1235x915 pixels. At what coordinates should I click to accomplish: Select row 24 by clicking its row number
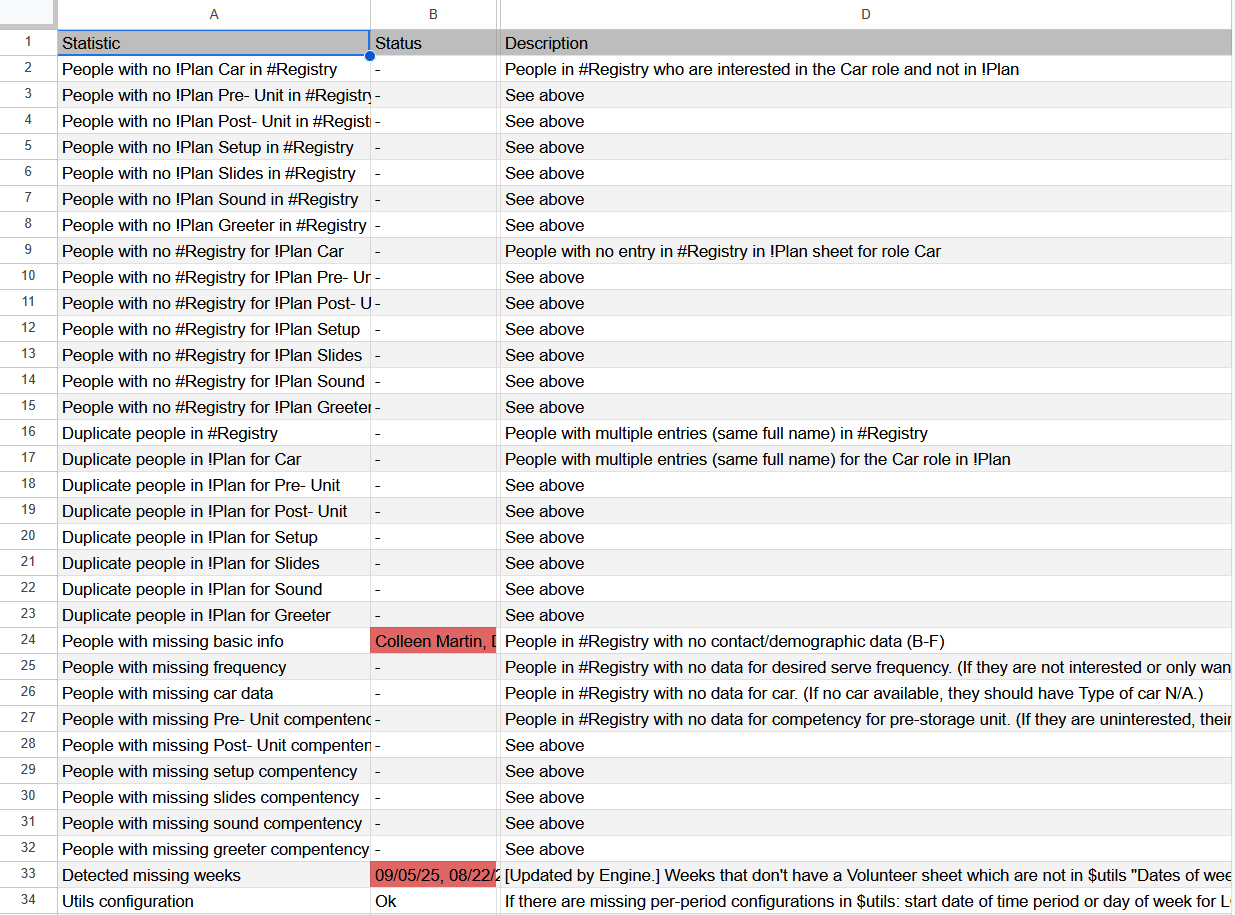(27, 640)
